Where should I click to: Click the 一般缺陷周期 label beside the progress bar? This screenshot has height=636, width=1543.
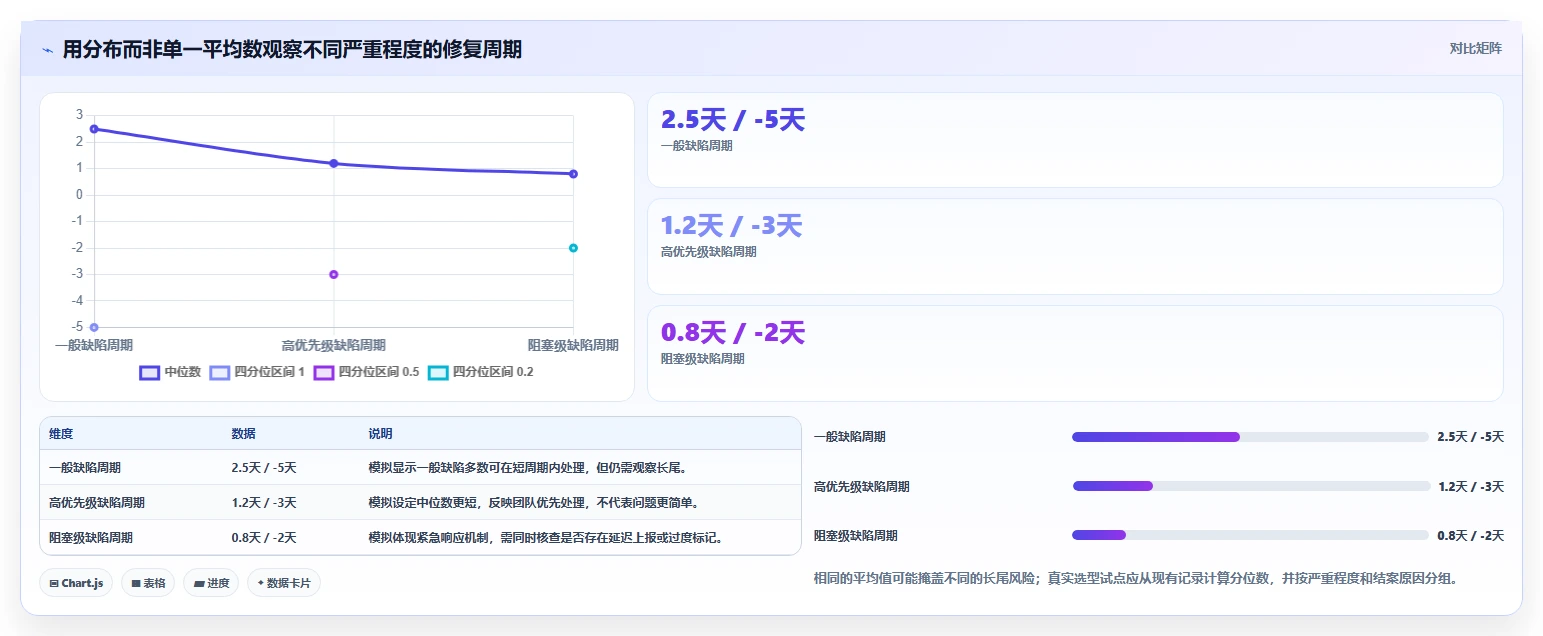click(850, 437)
